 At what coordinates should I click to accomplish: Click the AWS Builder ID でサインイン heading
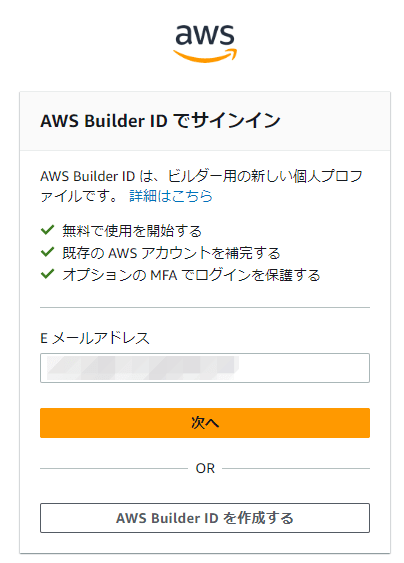(x=160, y=120)
